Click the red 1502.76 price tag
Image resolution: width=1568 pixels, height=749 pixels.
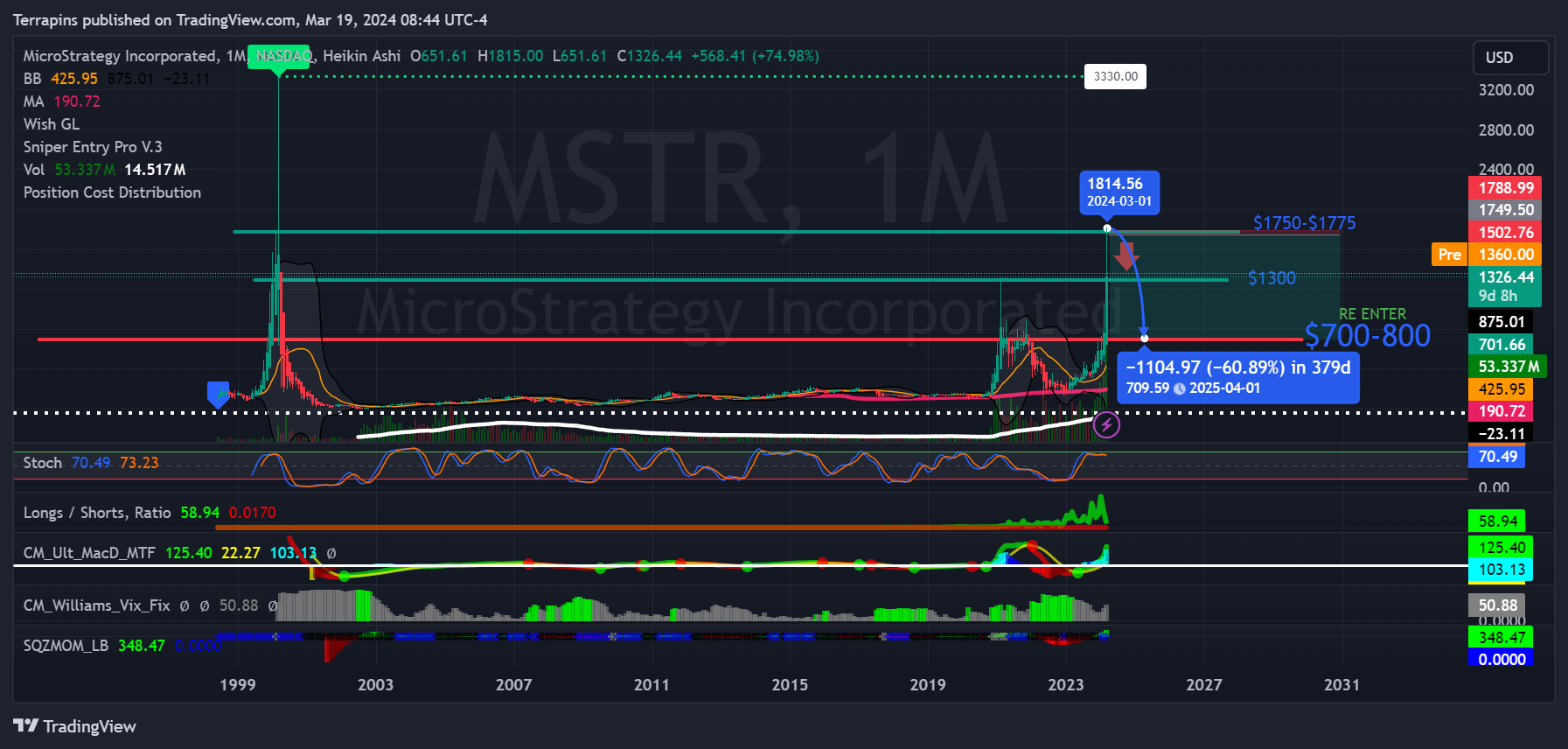coord(1505,232)
